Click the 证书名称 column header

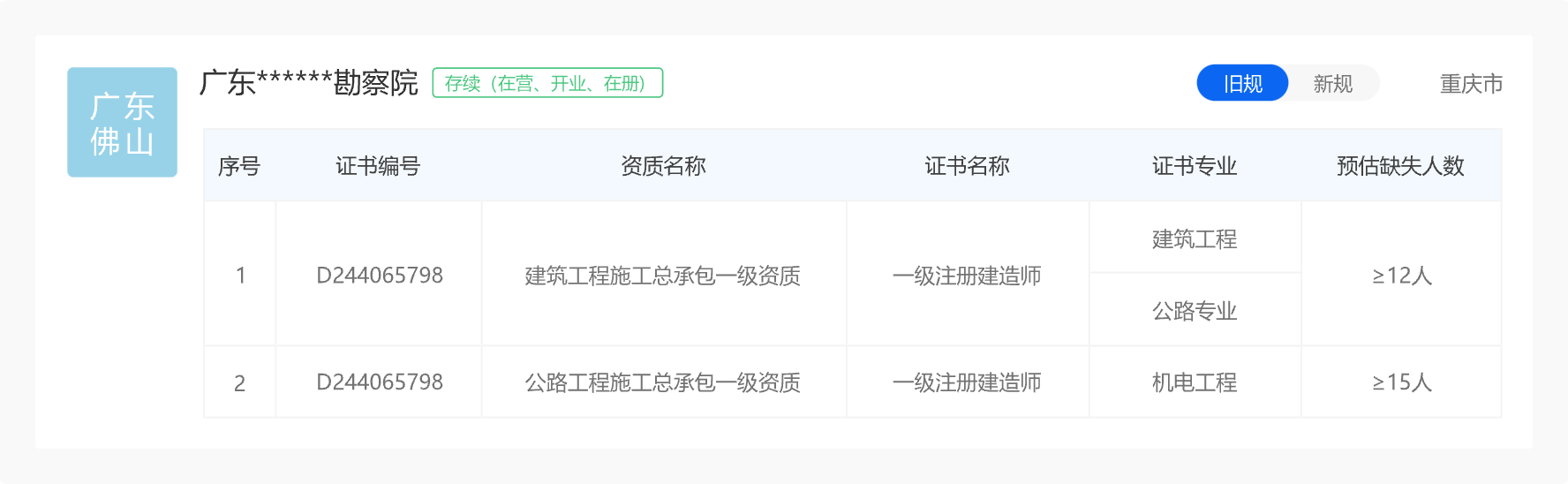(x=967, y=166)
